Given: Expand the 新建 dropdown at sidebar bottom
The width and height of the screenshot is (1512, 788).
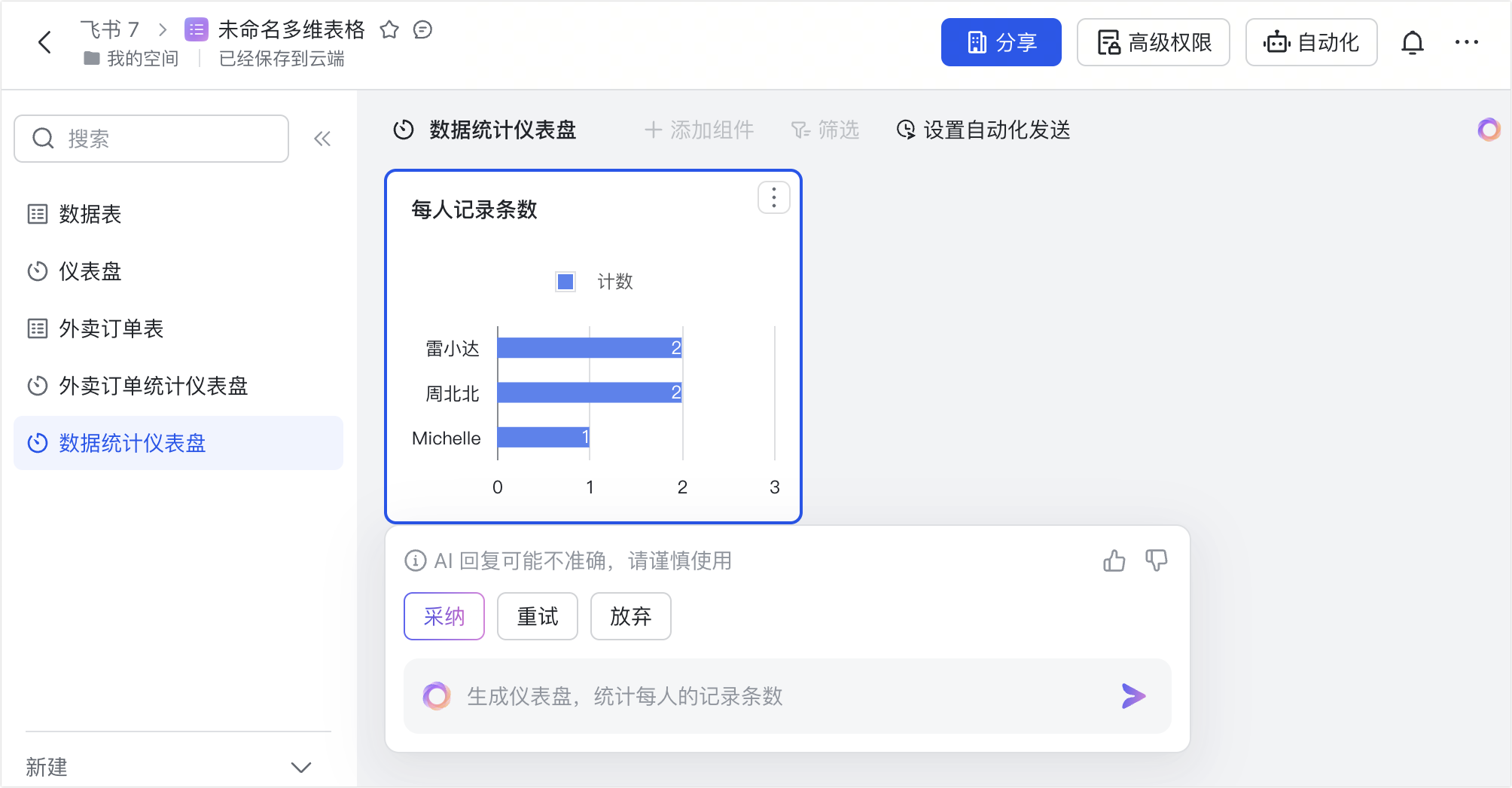Looking at the screenshot, I should tap(300, 767).
